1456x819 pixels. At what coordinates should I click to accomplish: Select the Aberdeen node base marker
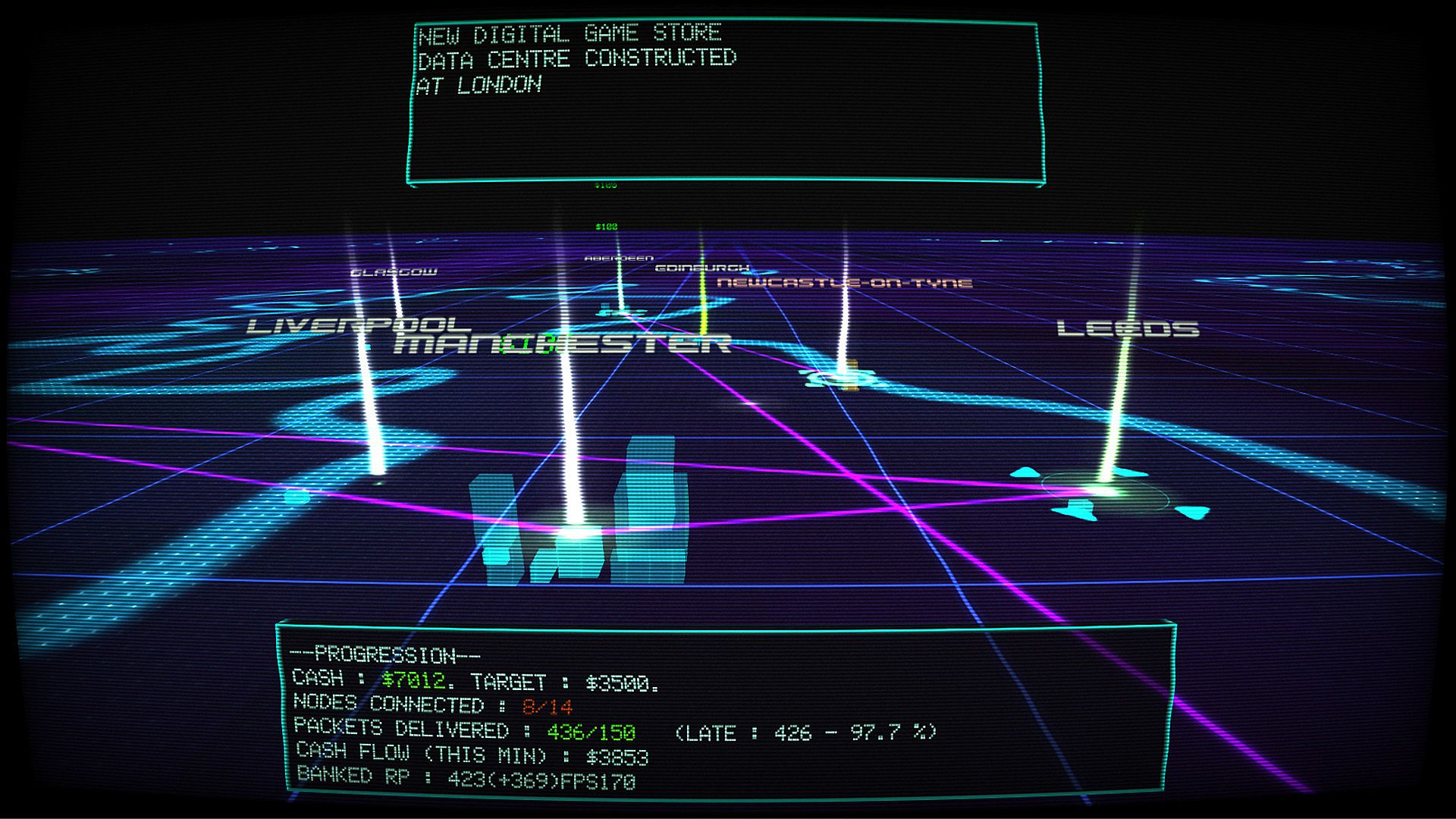point(620,311)
